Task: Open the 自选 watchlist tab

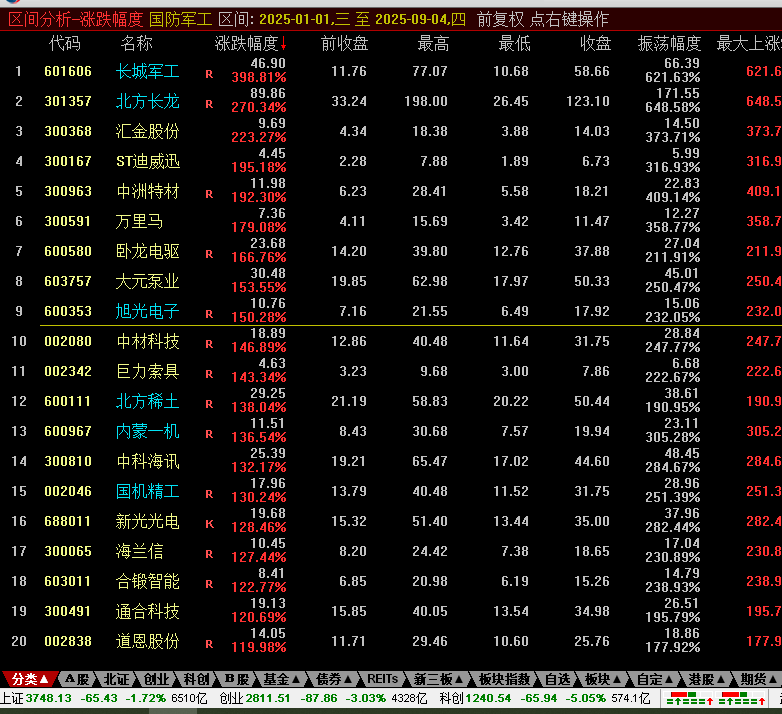Action: click(557, 679)
